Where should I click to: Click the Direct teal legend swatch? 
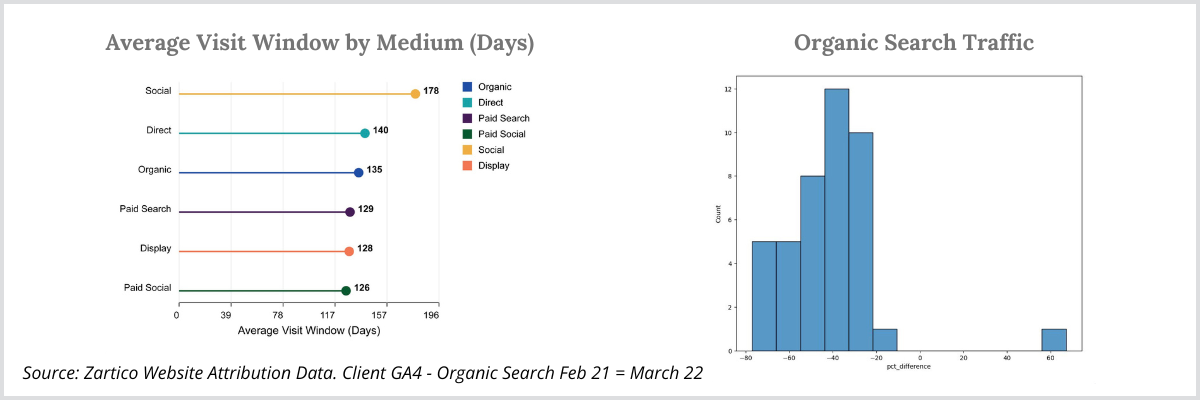[467, 102]
